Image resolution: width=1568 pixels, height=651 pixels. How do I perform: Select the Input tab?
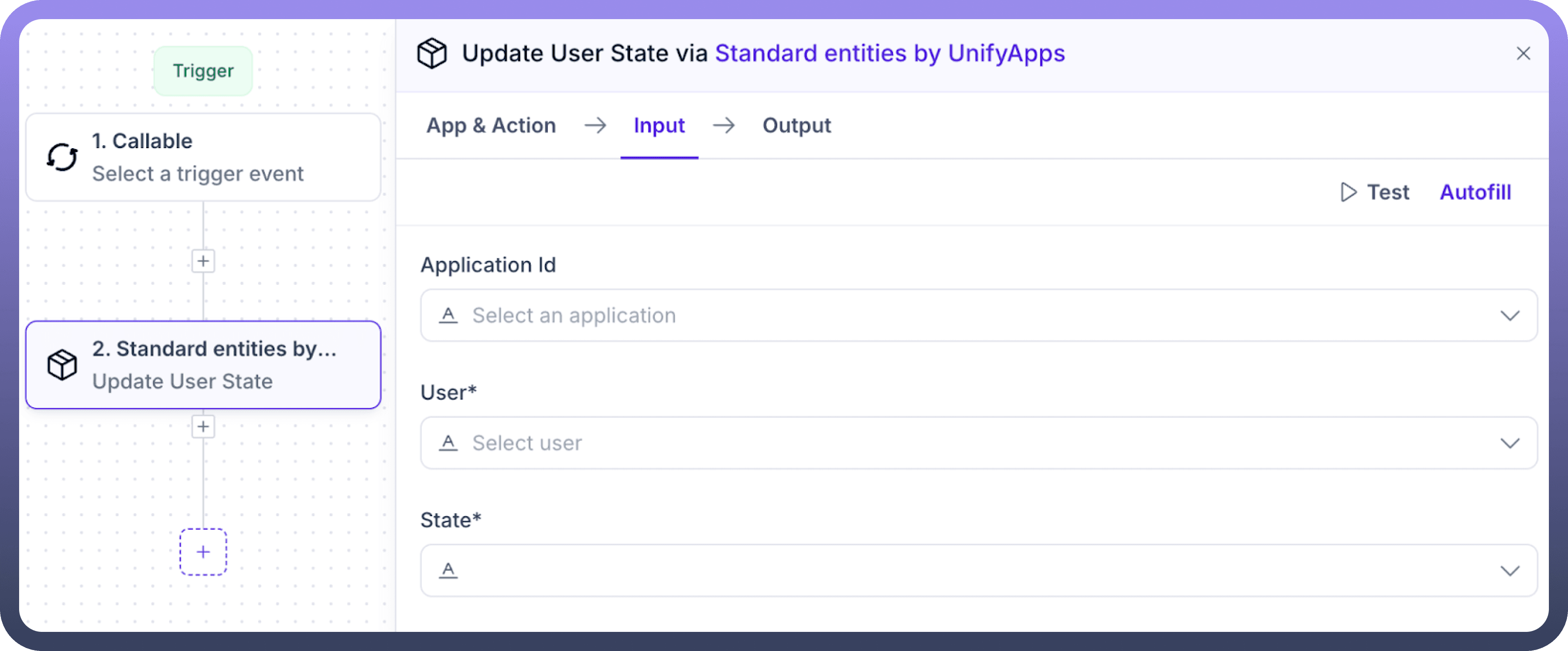659,125
